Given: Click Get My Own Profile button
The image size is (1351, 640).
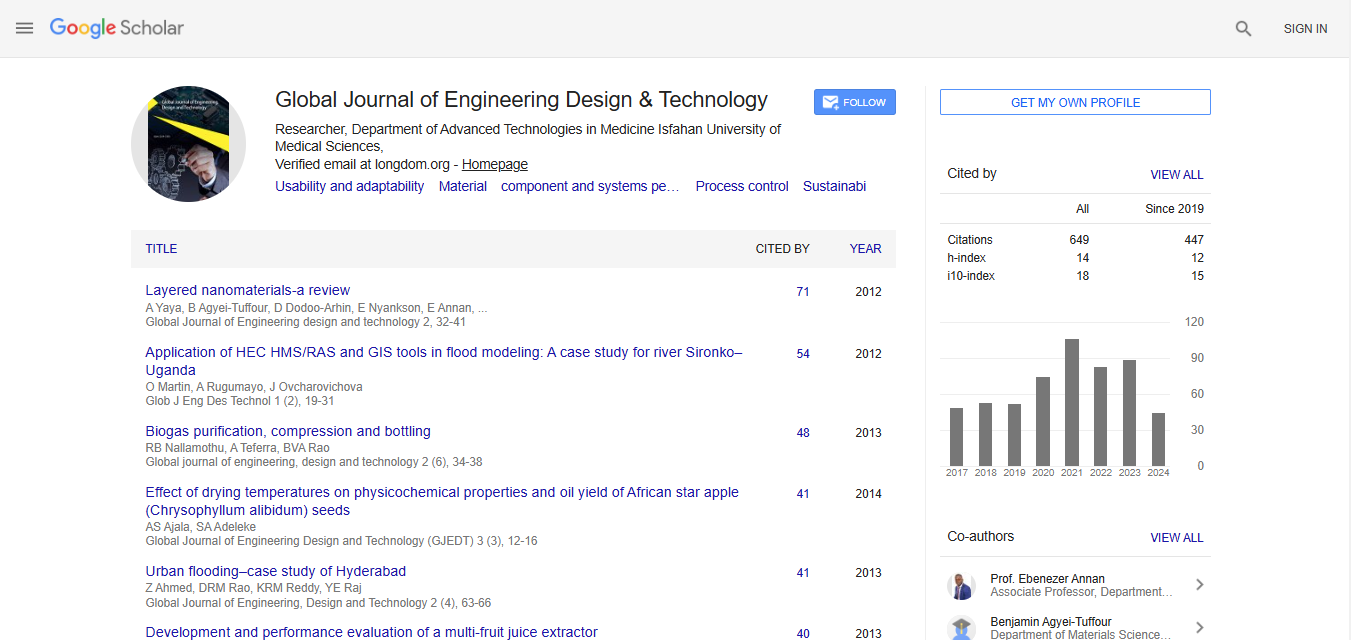Looking at the screenshot, I should pyautogui.click(x=1075, y=102).
